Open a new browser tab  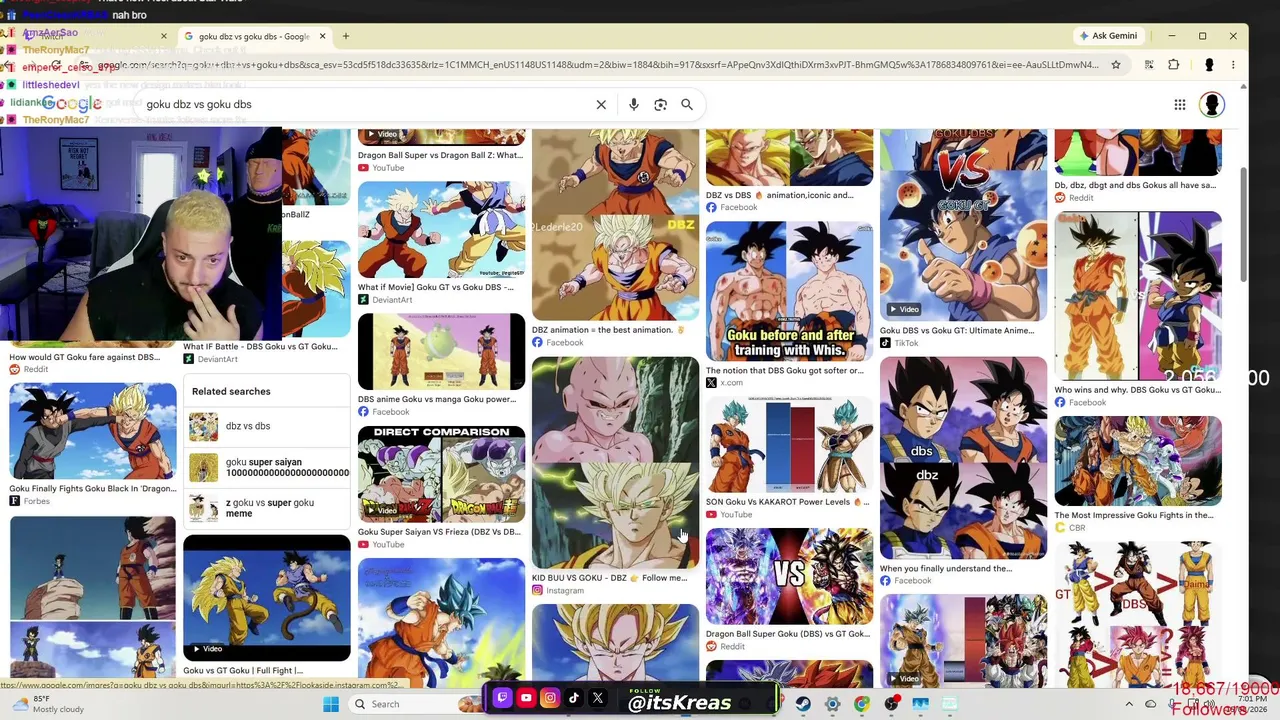[346, 36]
